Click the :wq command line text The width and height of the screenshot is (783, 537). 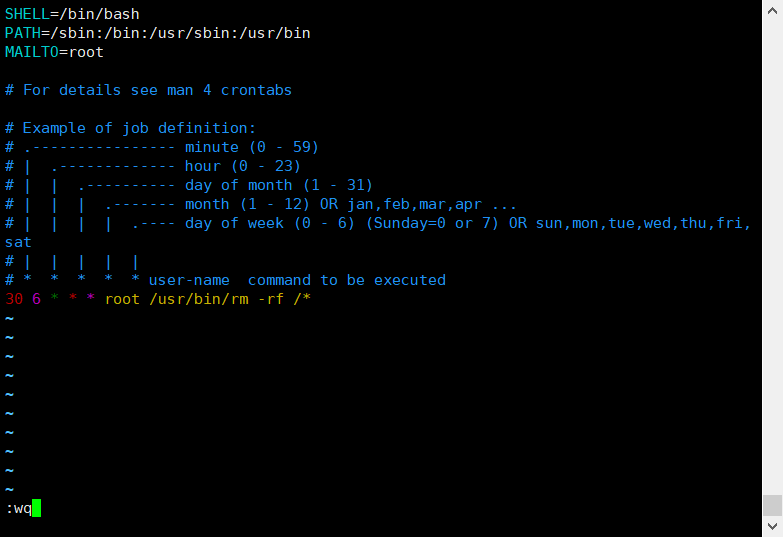[x=18, y=509]
